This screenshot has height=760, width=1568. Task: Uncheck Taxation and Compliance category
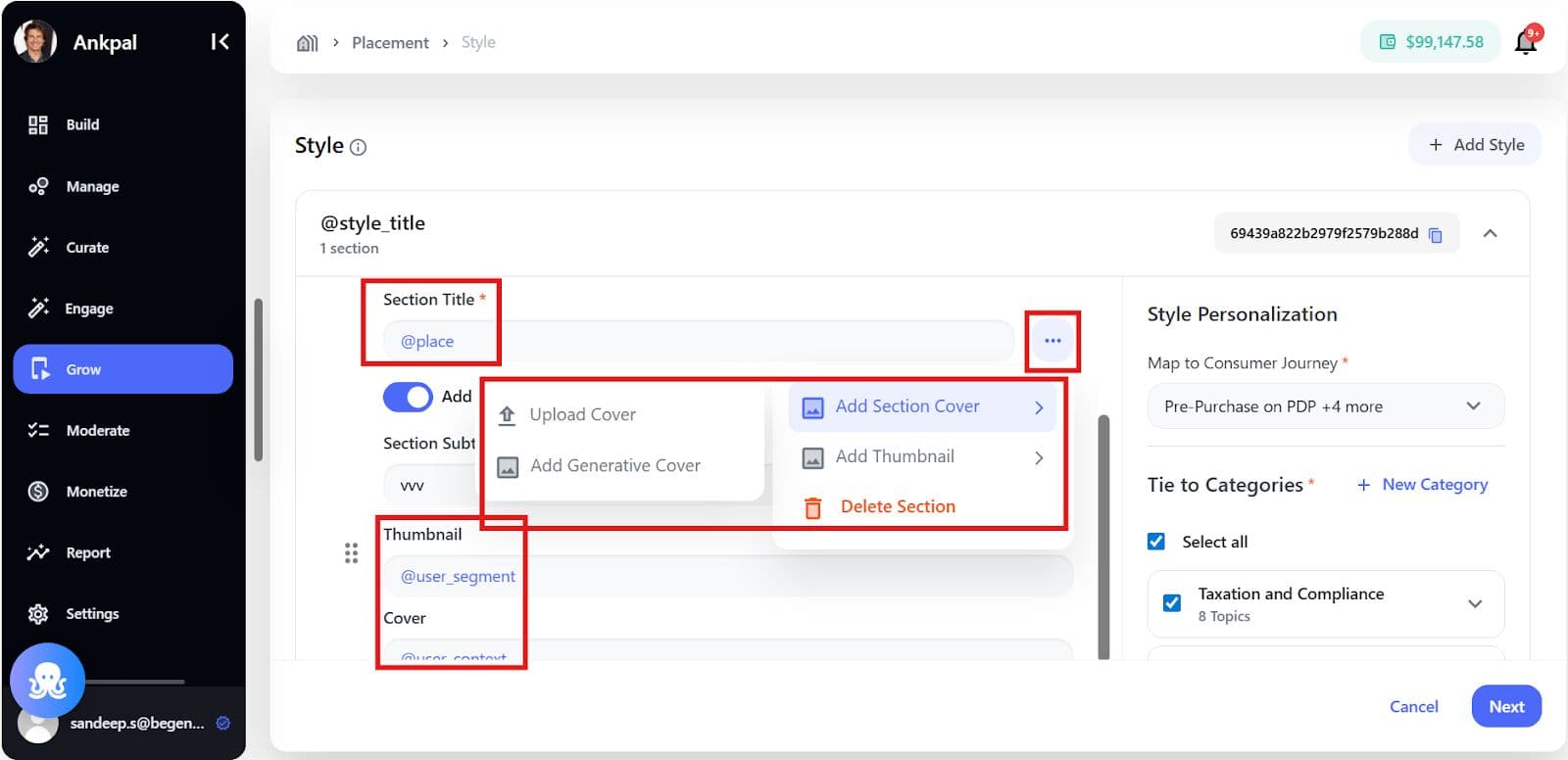pyautogui.click(x=1172, y=603)
